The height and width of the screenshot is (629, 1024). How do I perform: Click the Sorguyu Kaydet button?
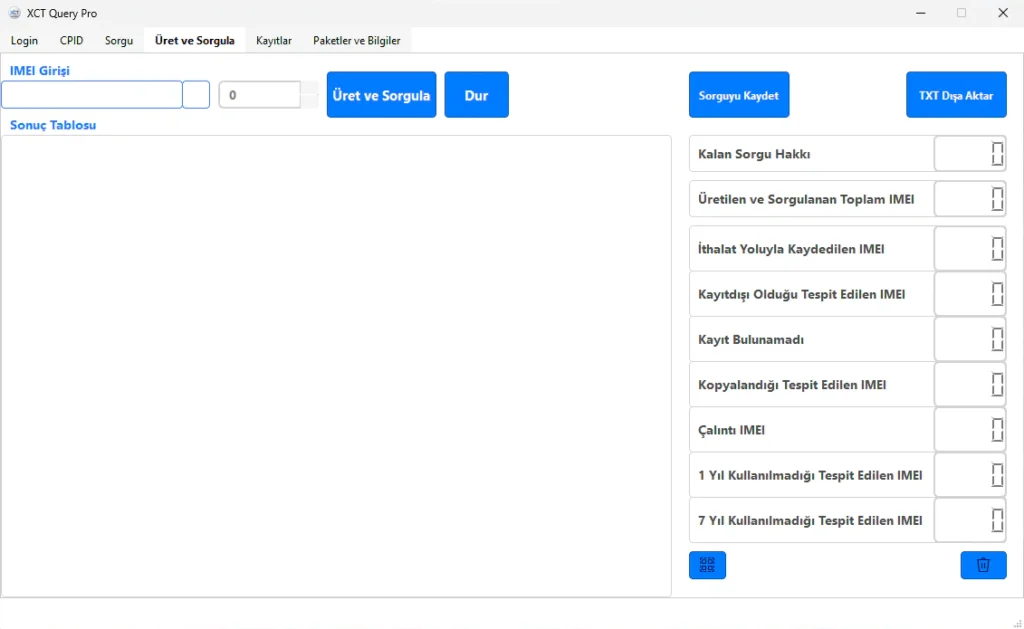pos(739,95)
